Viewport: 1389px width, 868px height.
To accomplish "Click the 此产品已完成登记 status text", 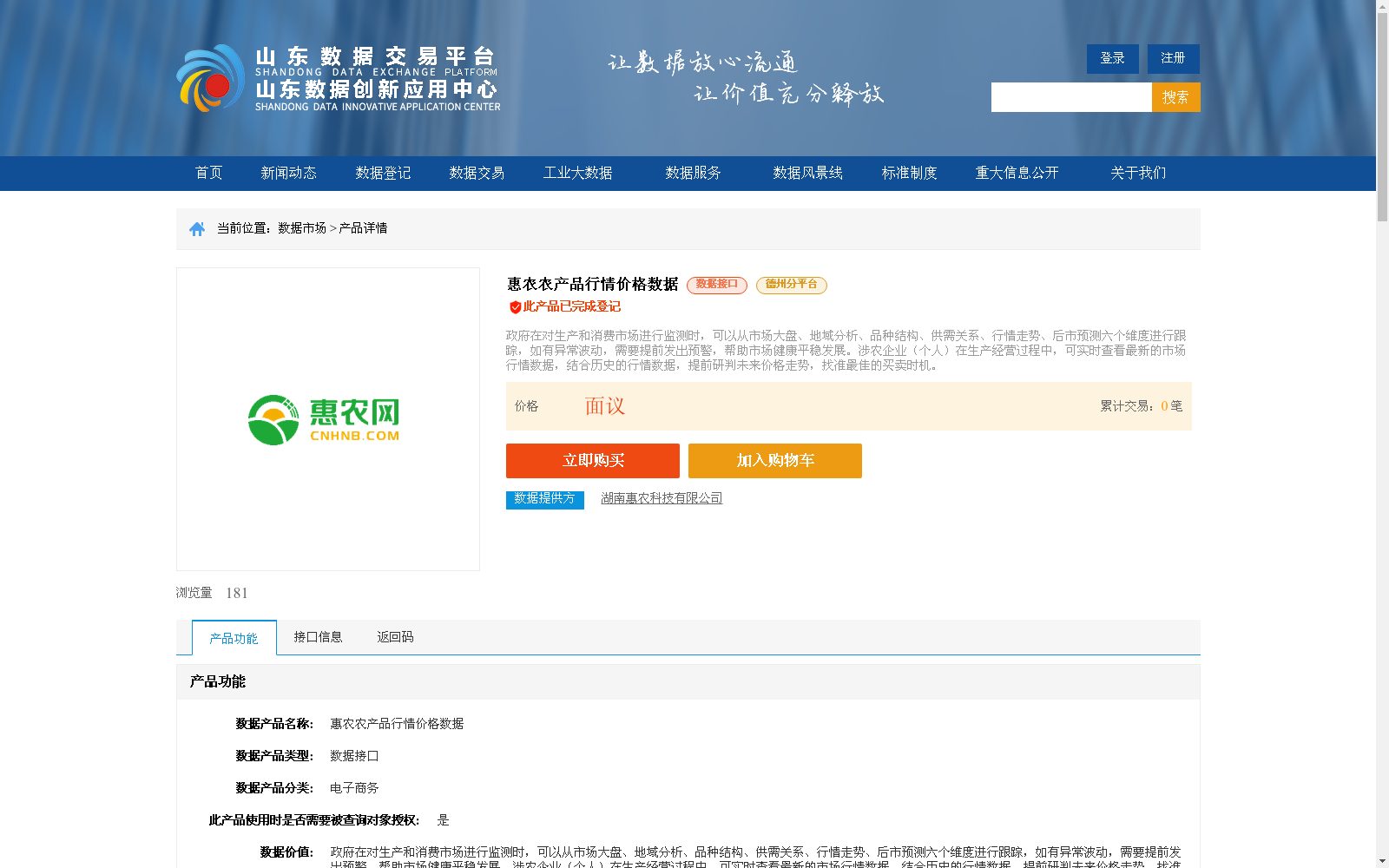I will click(571, 306).
